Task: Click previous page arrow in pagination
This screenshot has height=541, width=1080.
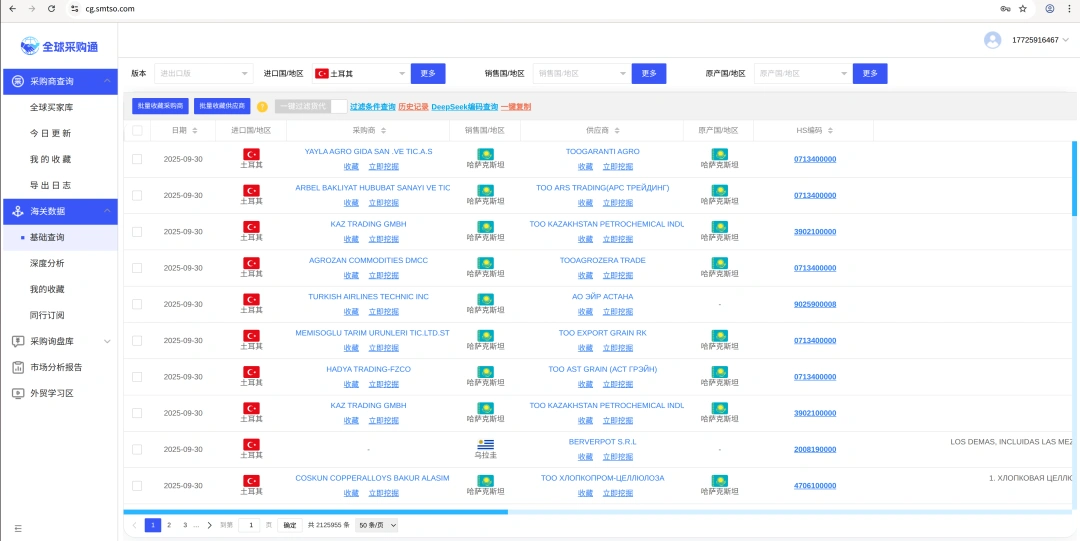Action: [134, 525]
